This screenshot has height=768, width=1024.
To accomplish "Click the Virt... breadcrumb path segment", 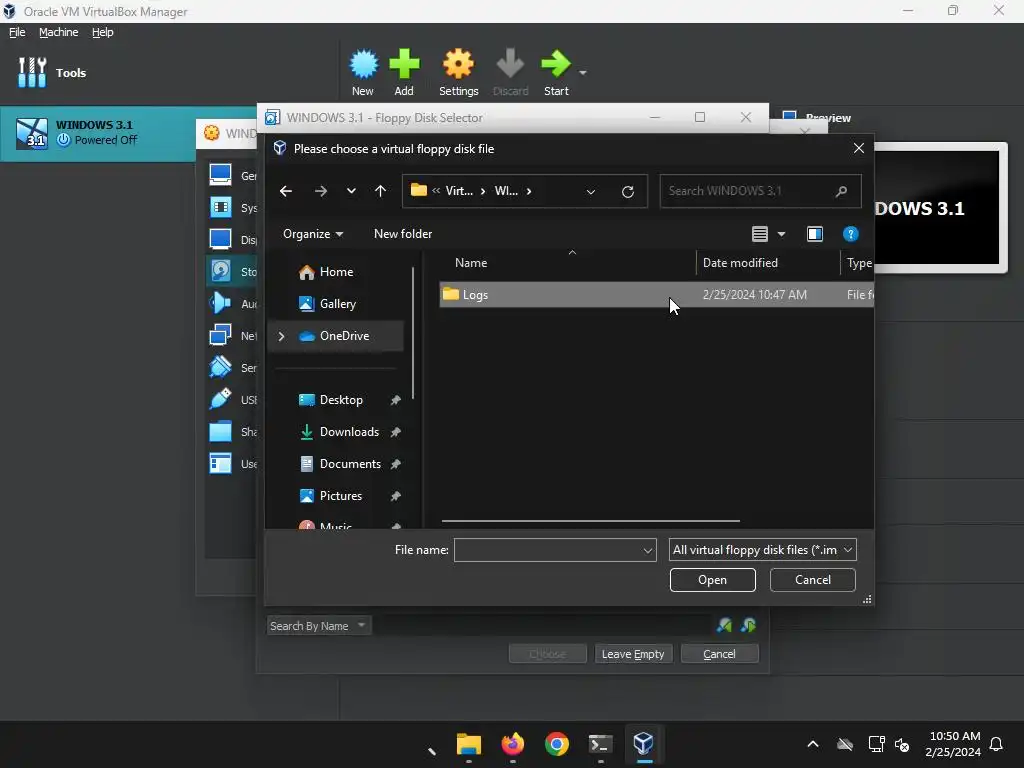I will coord(459,191).
